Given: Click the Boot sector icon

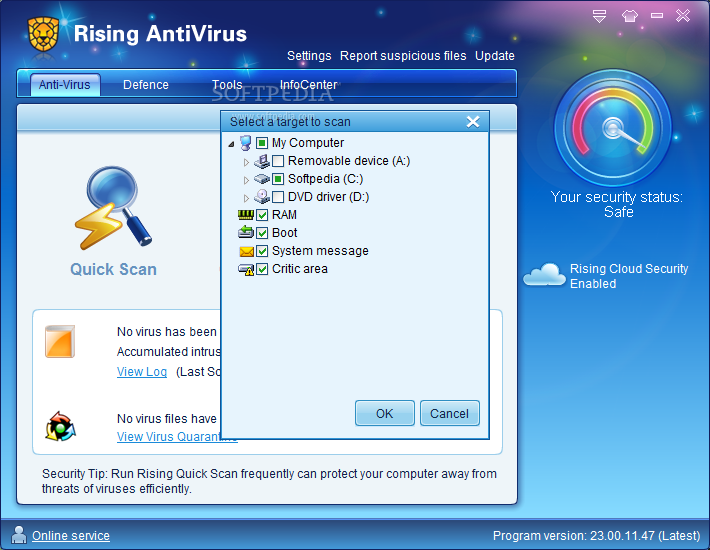Looking at the screenshot, I should click(245, 232).
